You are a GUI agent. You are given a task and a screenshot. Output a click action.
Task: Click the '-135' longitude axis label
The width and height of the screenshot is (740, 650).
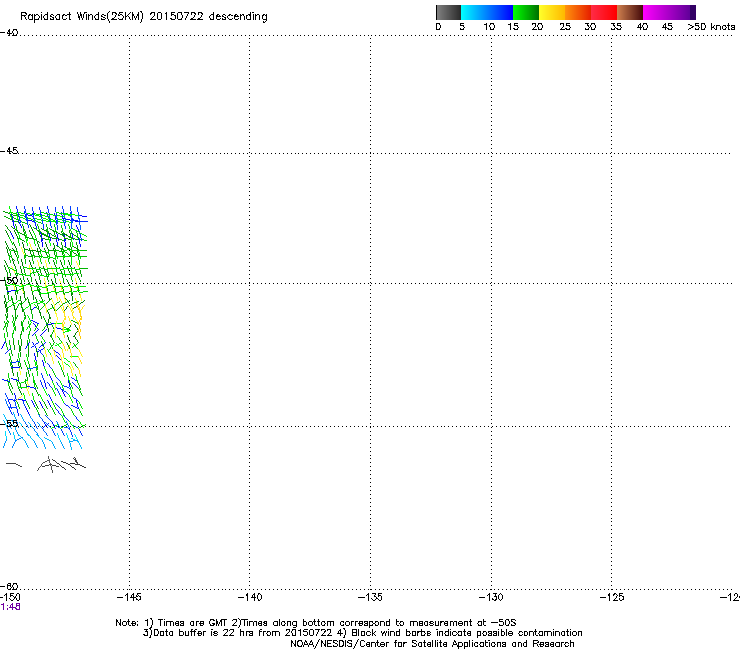coord(370,598)
